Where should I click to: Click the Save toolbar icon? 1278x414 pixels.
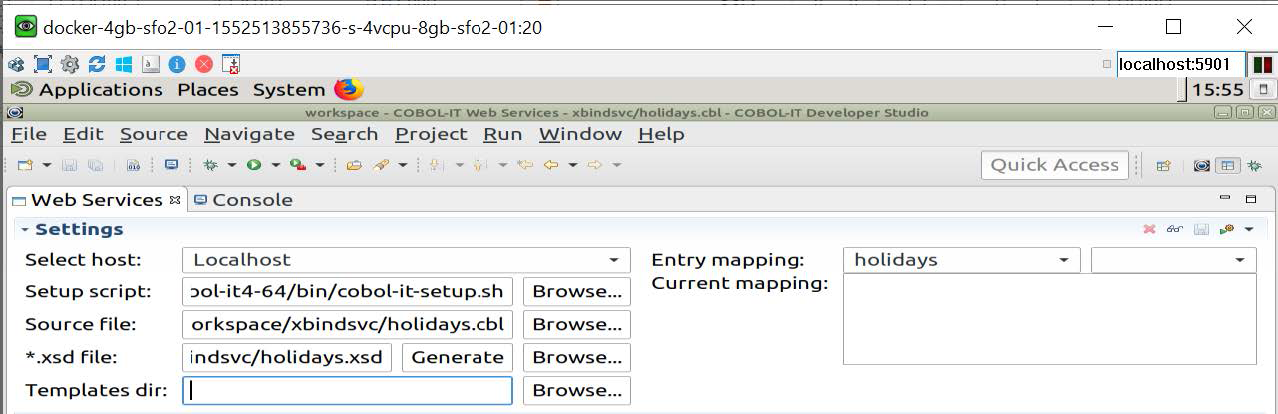(x=70, y=165)
